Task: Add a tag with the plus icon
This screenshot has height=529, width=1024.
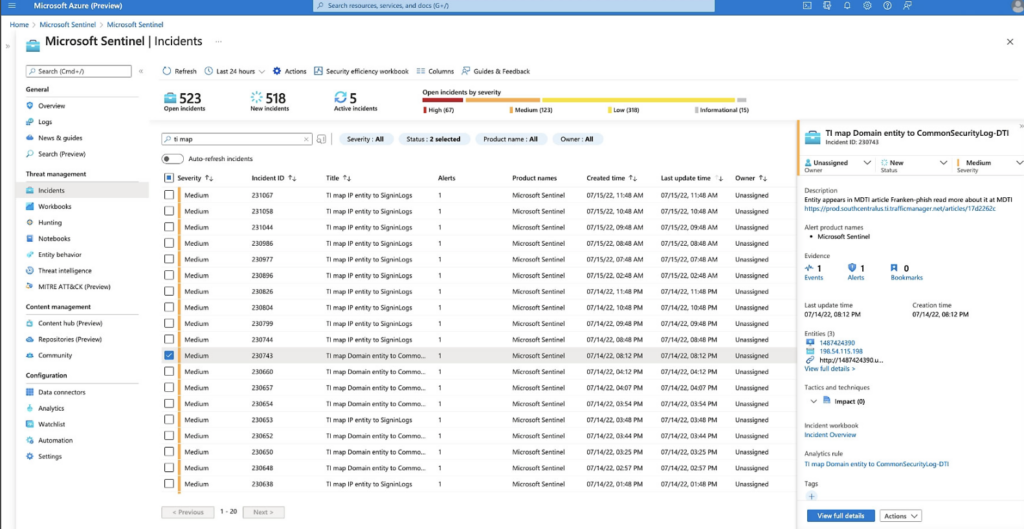Action: click(811, 496)
